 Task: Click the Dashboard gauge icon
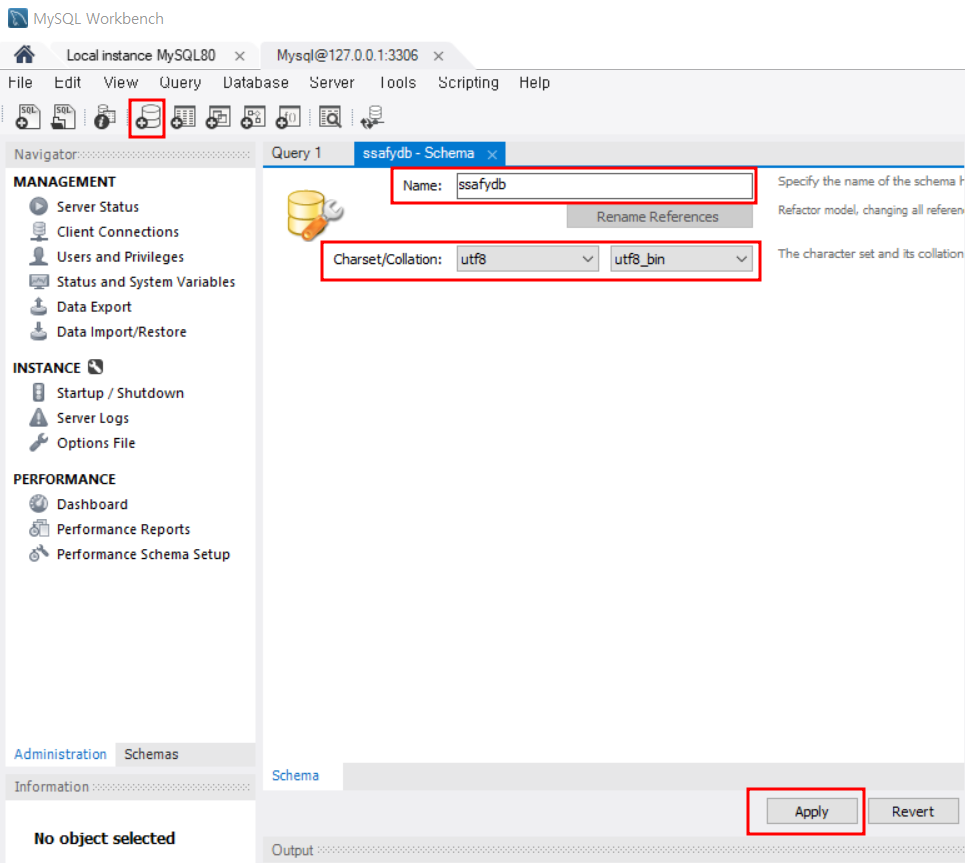pyautogui.click(x=38, y=504)
